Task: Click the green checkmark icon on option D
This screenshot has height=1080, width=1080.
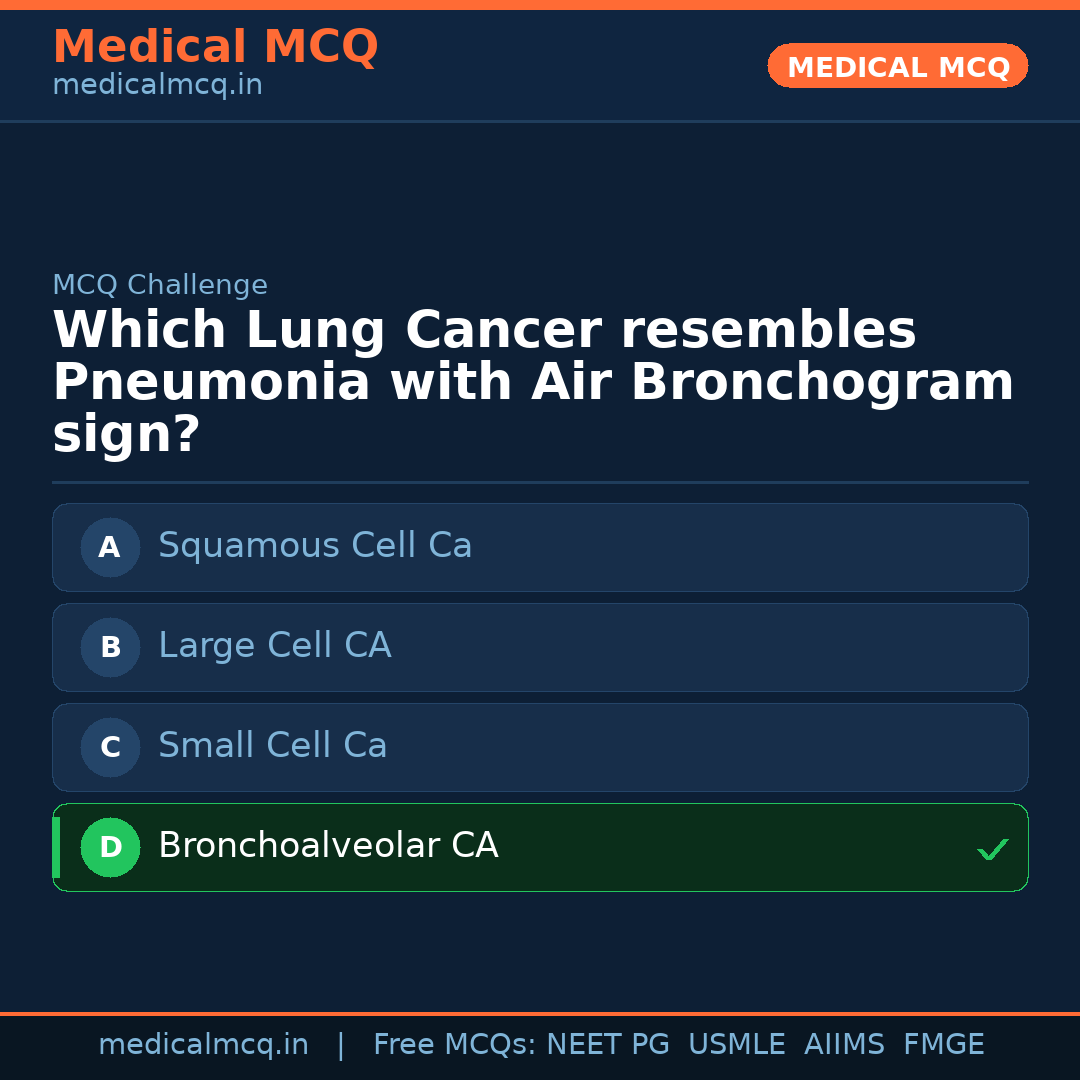Action: pos(992,850)
